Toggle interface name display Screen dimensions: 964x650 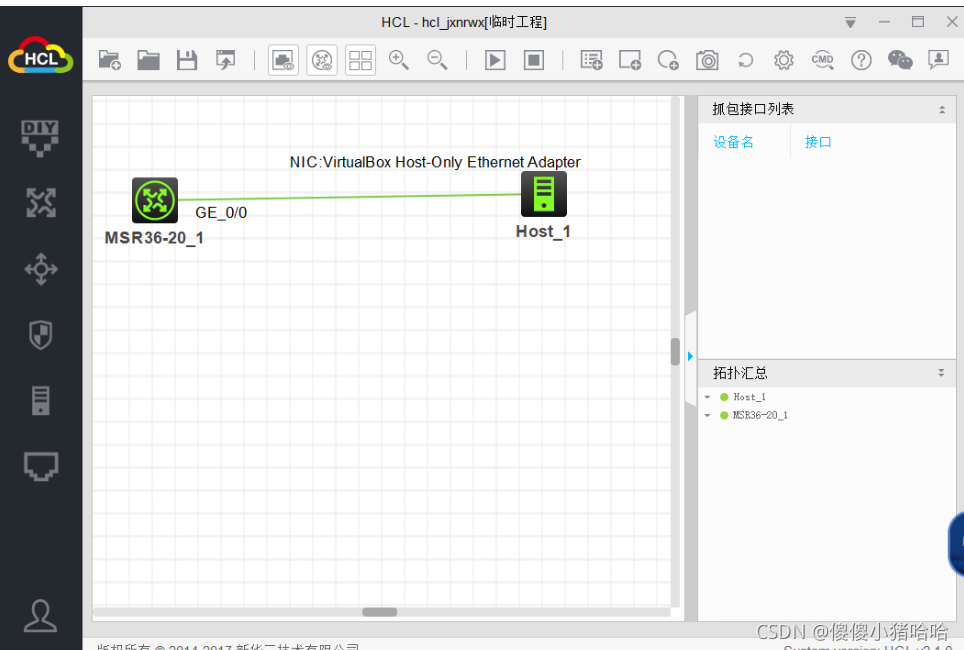[283, 60]
